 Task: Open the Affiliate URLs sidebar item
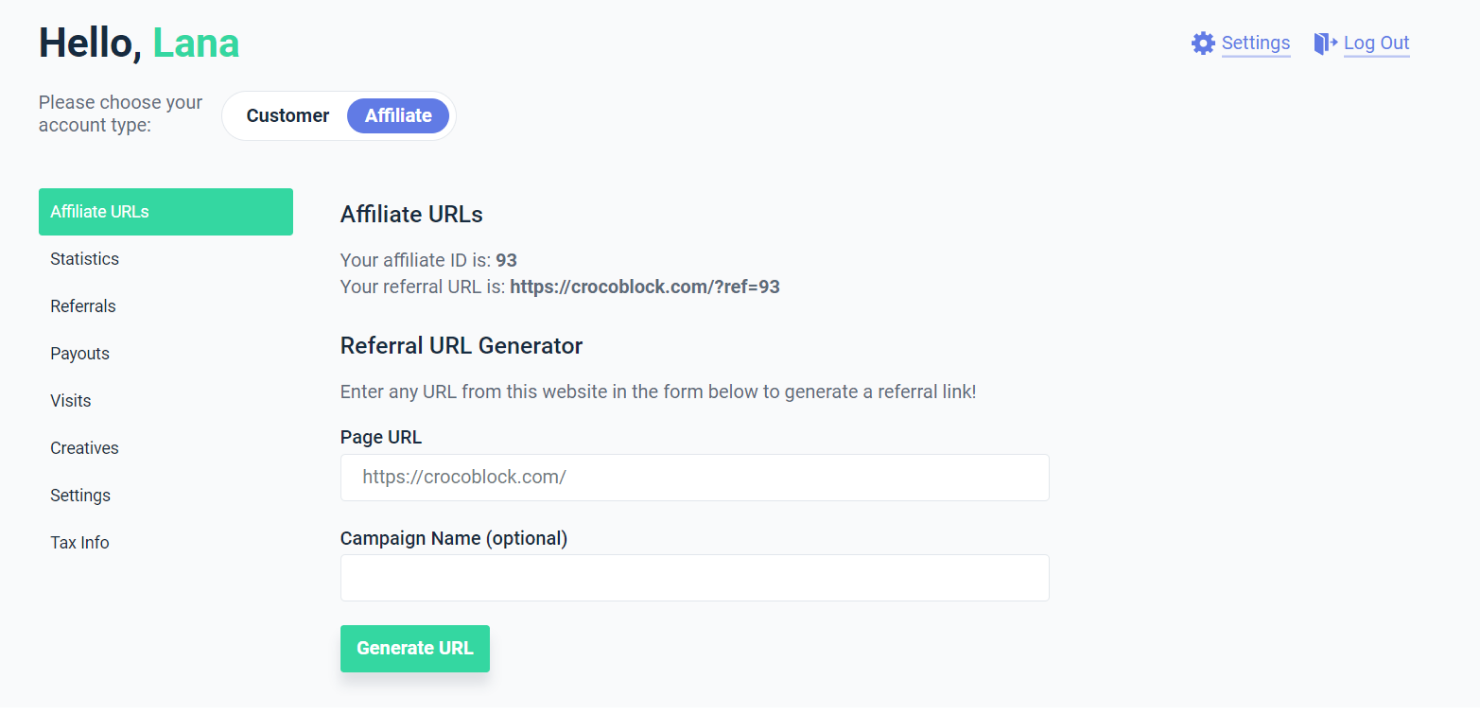point(166,212)
